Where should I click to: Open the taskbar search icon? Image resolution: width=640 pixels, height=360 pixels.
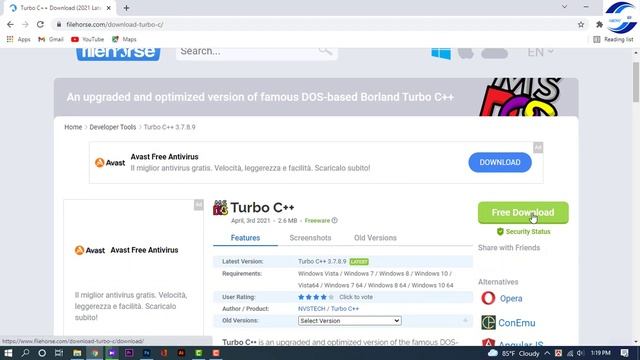coord(25,353)
